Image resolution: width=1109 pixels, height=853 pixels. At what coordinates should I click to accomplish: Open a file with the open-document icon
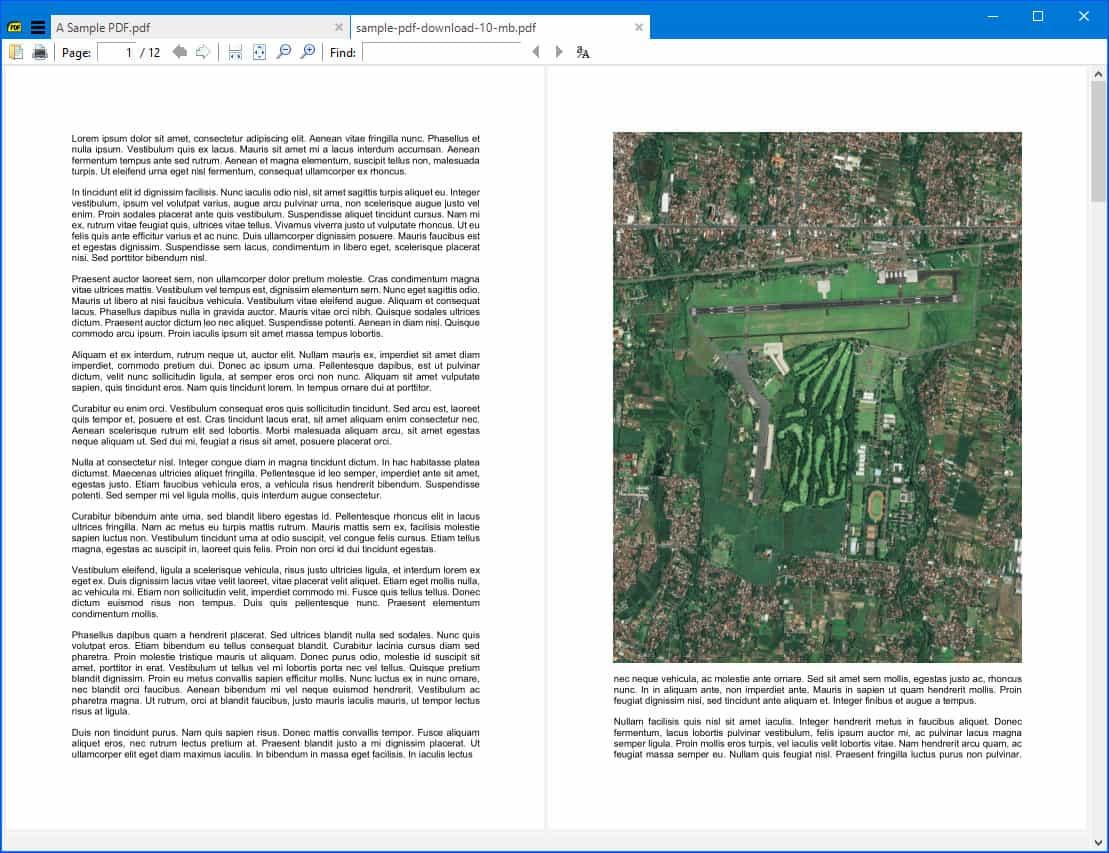pos(16,52)
